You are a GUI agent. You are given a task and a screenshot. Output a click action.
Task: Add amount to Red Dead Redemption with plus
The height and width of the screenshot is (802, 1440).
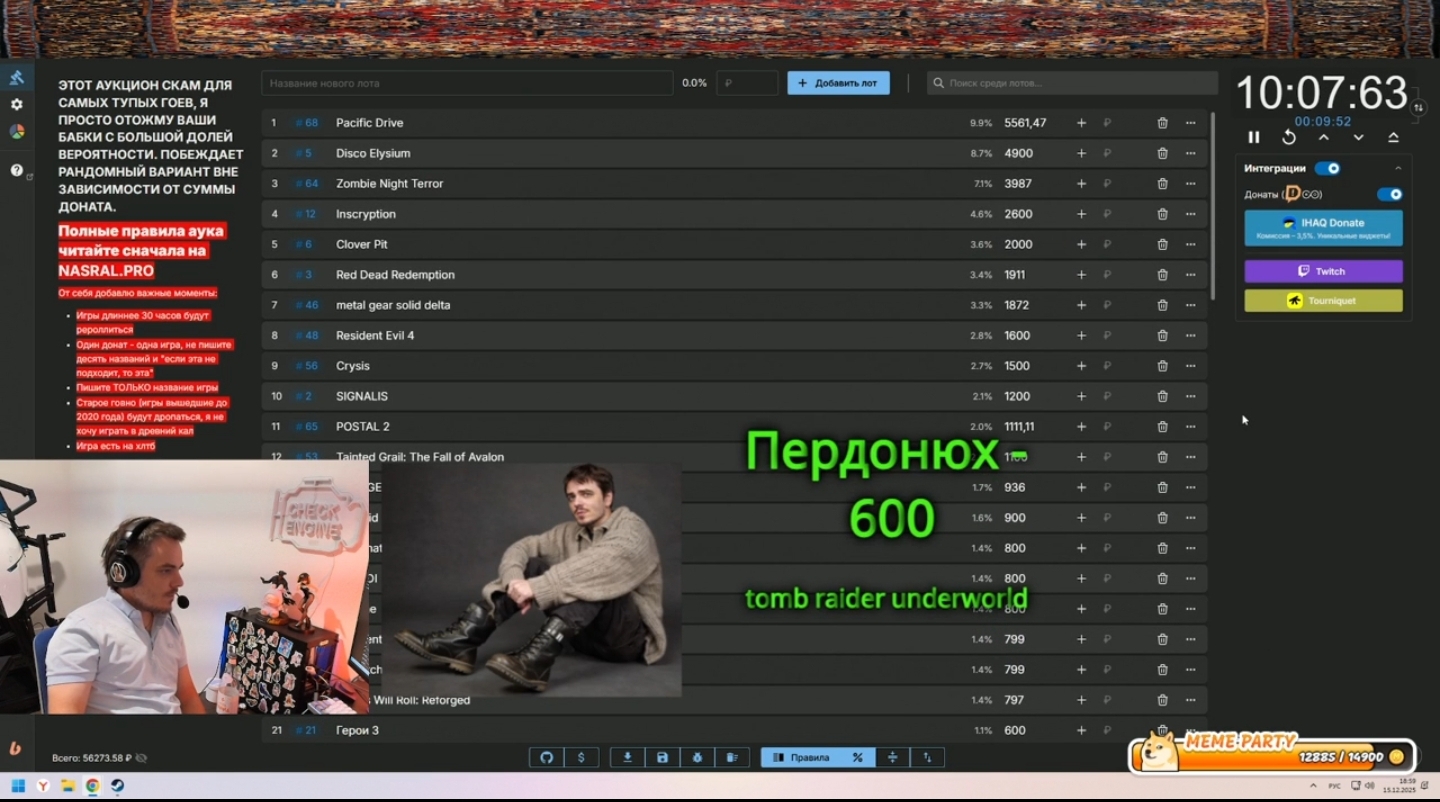(x=1081, y=275)
